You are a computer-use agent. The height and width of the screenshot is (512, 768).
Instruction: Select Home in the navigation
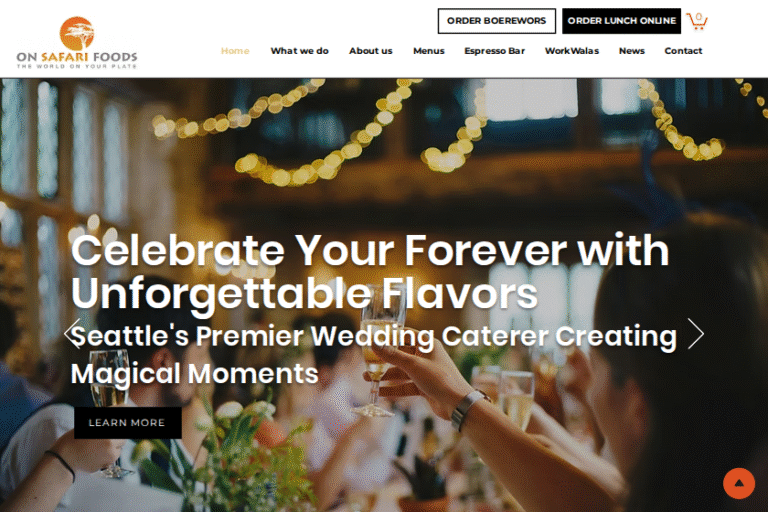[235, 51]
